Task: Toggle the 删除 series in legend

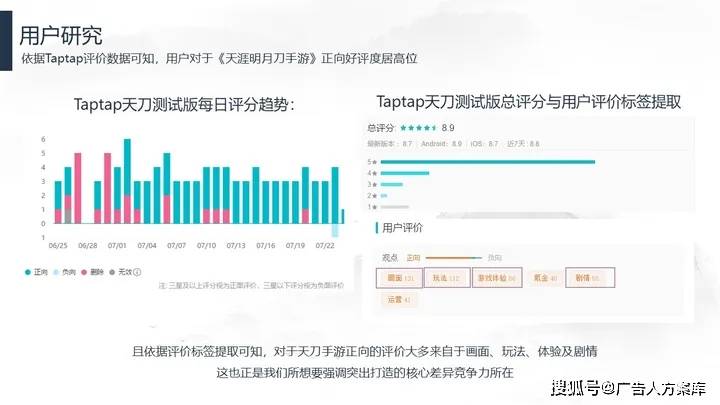Action: tap(96, 271)
